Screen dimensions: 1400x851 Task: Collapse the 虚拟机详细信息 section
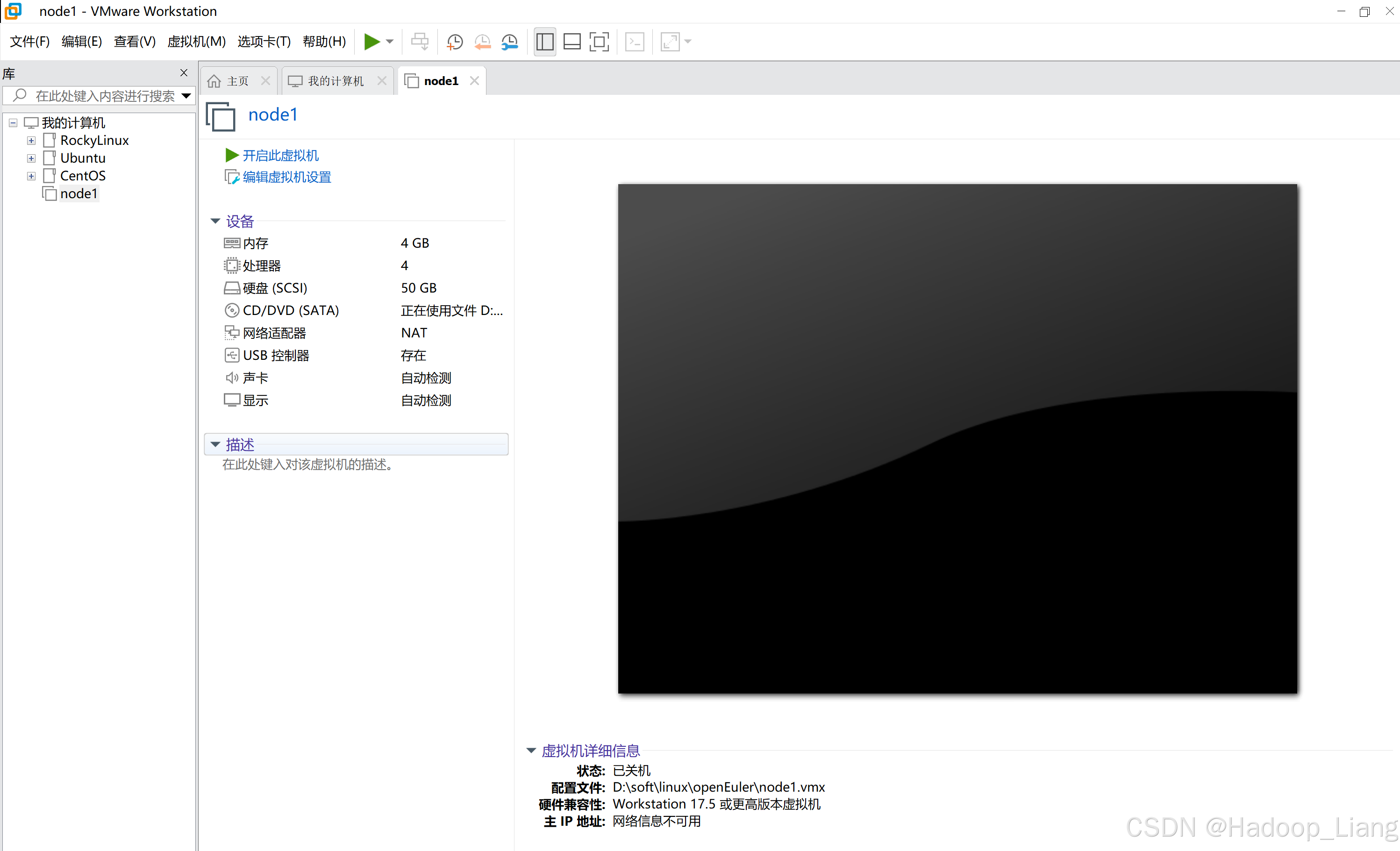coord(531,751)
